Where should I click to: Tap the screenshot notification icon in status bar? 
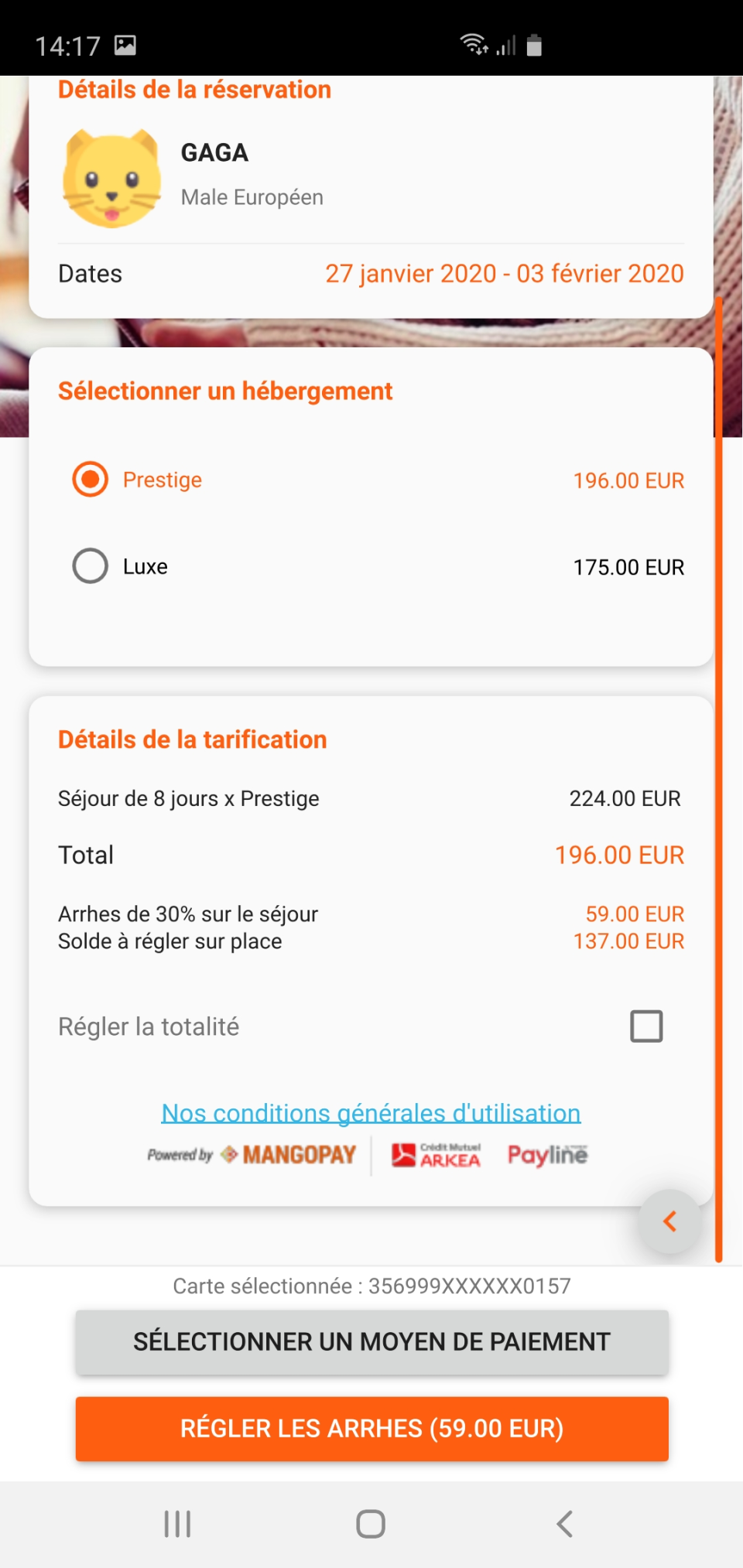(x=125, y=46)
